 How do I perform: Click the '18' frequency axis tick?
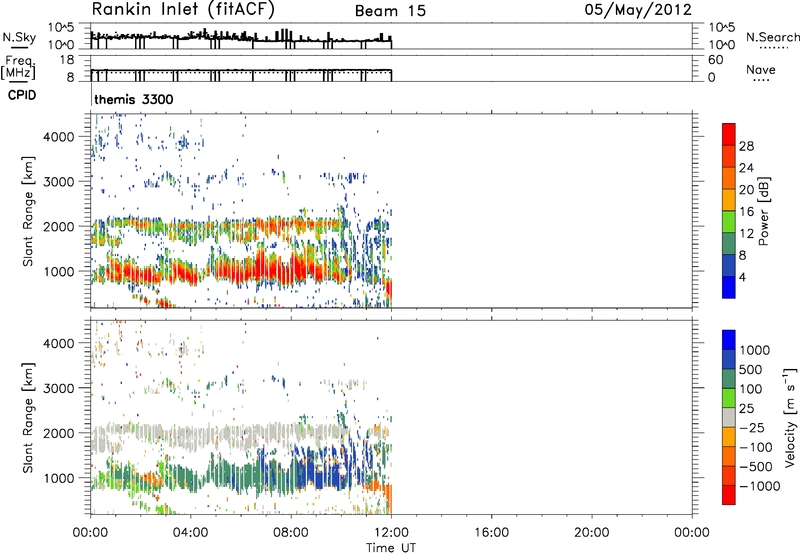[67, 60]
